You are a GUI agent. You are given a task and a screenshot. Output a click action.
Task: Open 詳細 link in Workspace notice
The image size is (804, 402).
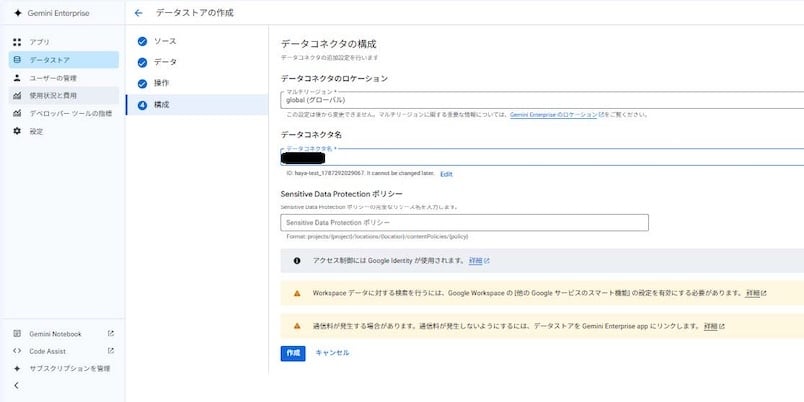[x=756, y=293]
